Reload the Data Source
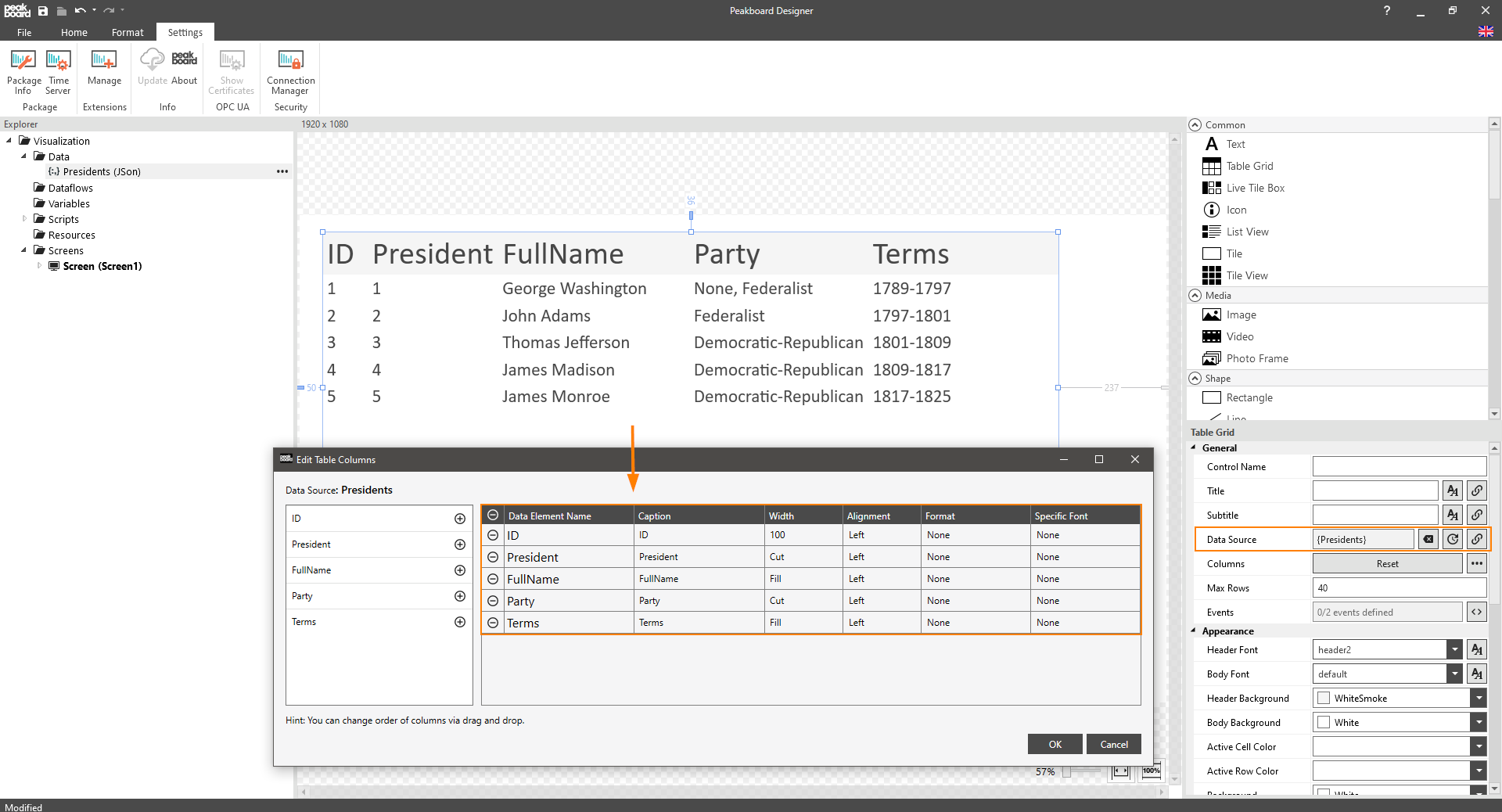This screenshot has width=1502, height=812. coord(1453,539)
